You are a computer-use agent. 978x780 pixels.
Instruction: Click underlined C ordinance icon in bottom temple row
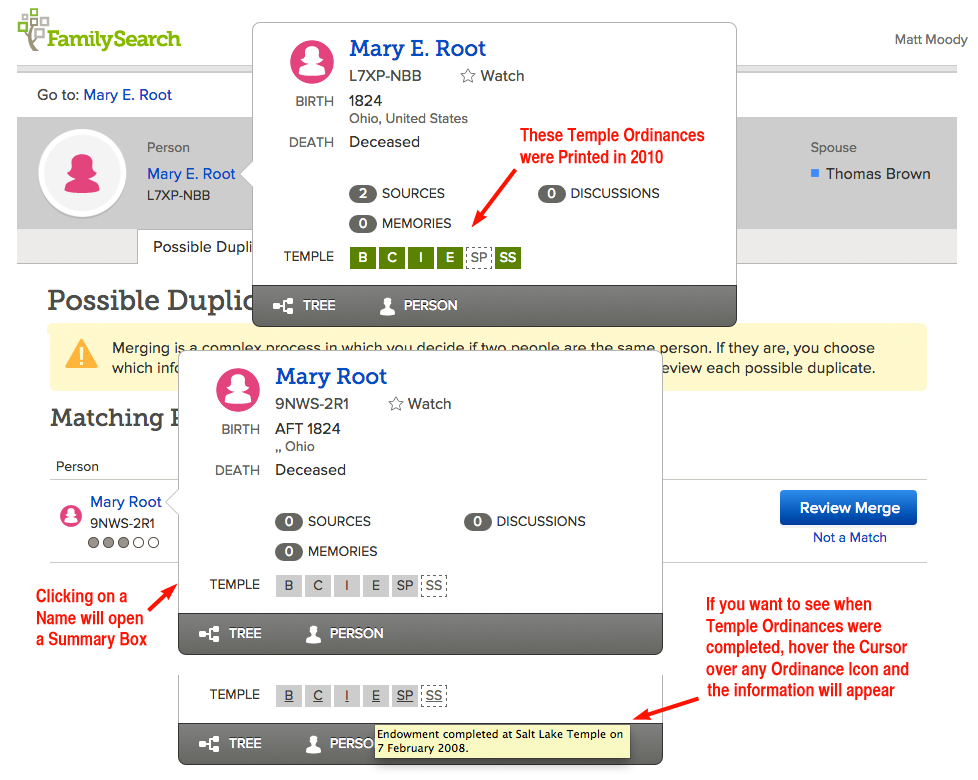[318, 696]
